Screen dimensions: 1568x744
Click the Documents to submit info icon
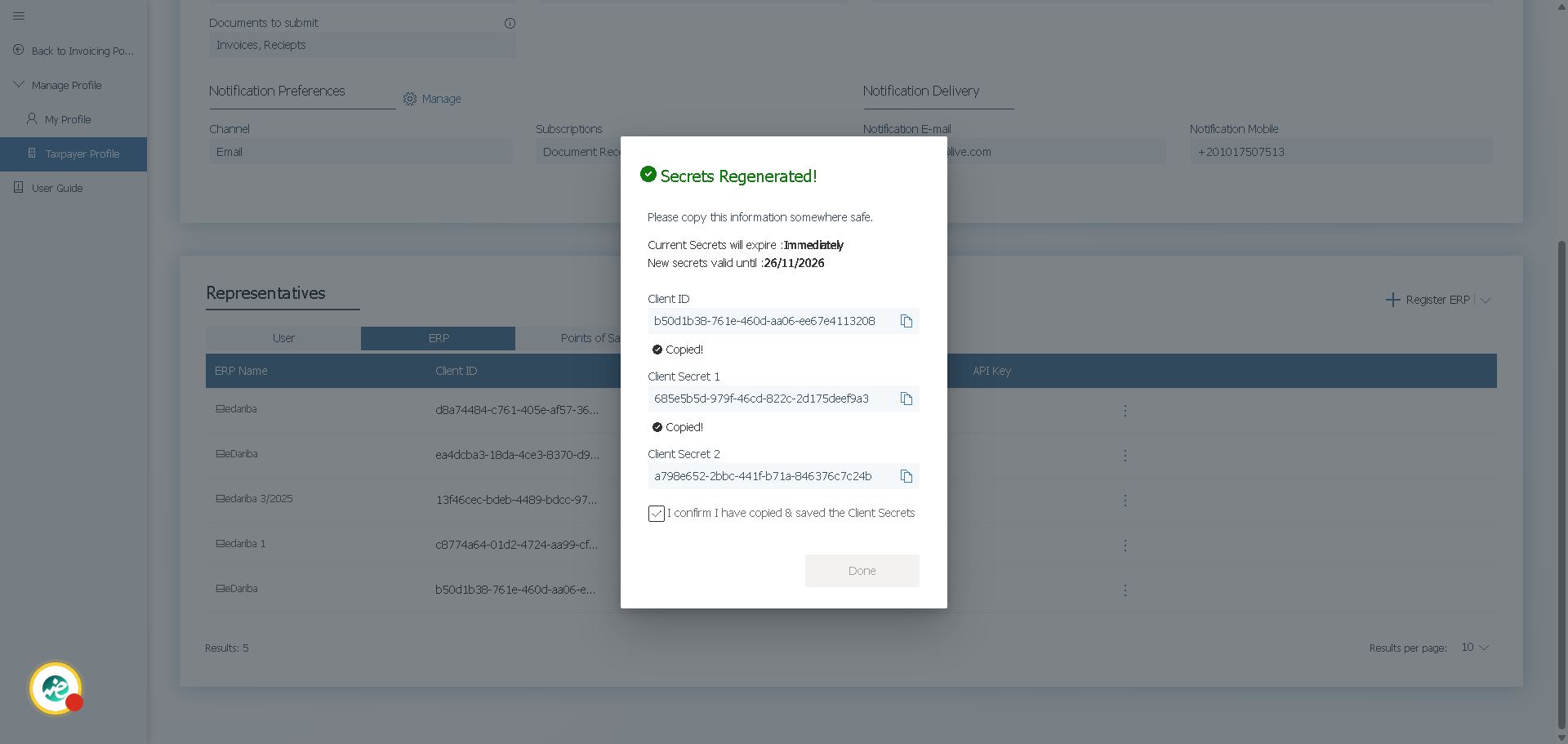(510, 23)
